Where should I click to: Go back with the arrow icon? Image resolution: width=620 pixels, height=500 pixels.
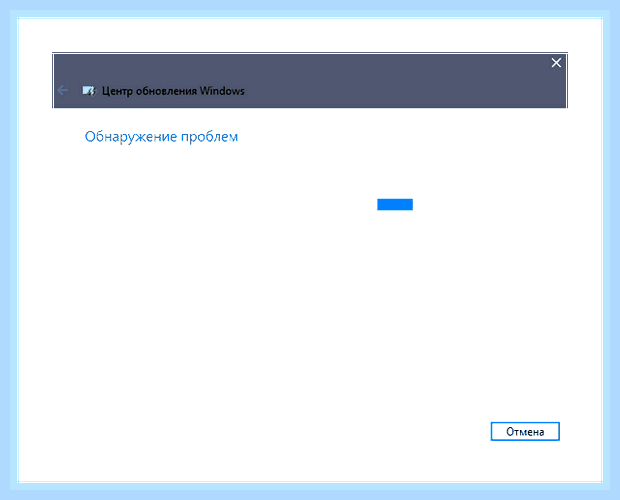[x=62, y=91]
